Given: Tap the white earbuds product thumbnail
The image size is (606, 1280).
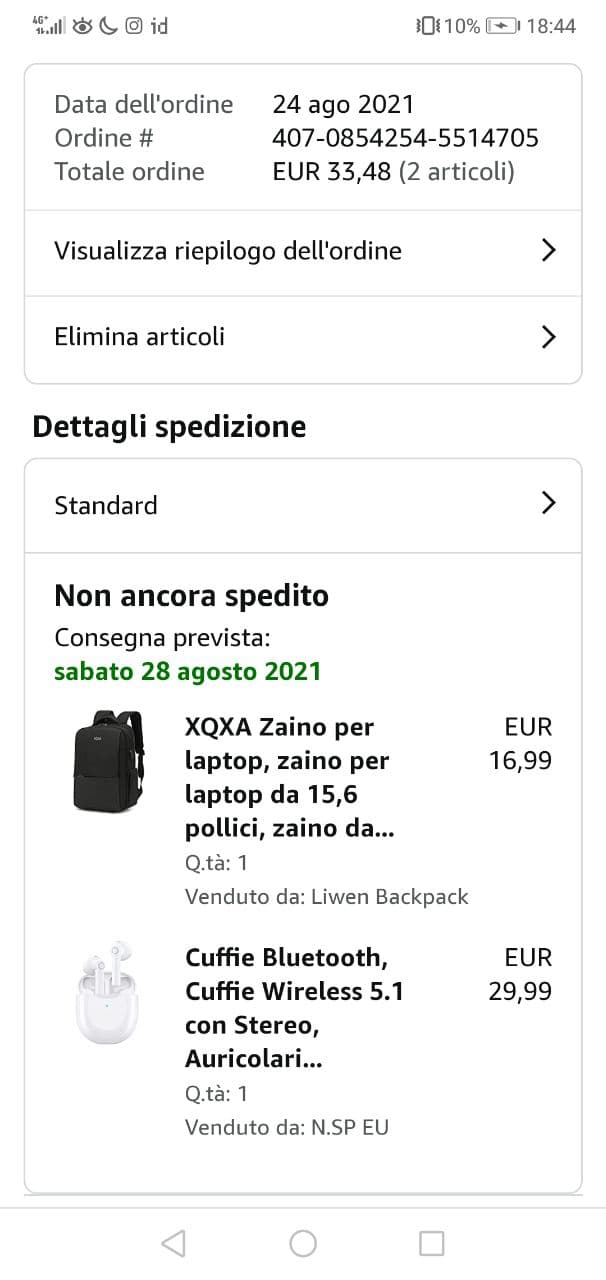Looking at the screenshot, I should pos(109,991).
